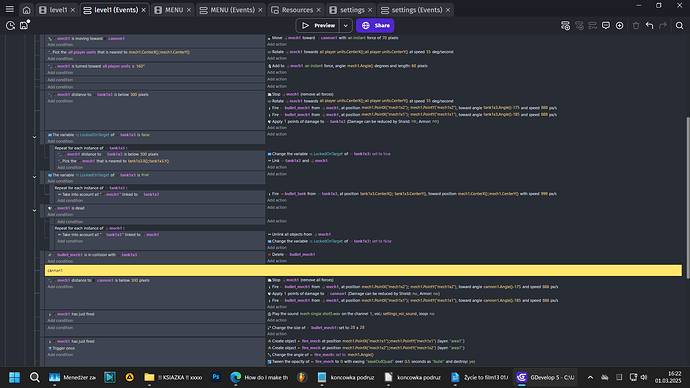Click the purple Share button
The height and width of the screenshot is (388, 690).
coord(375,26)
